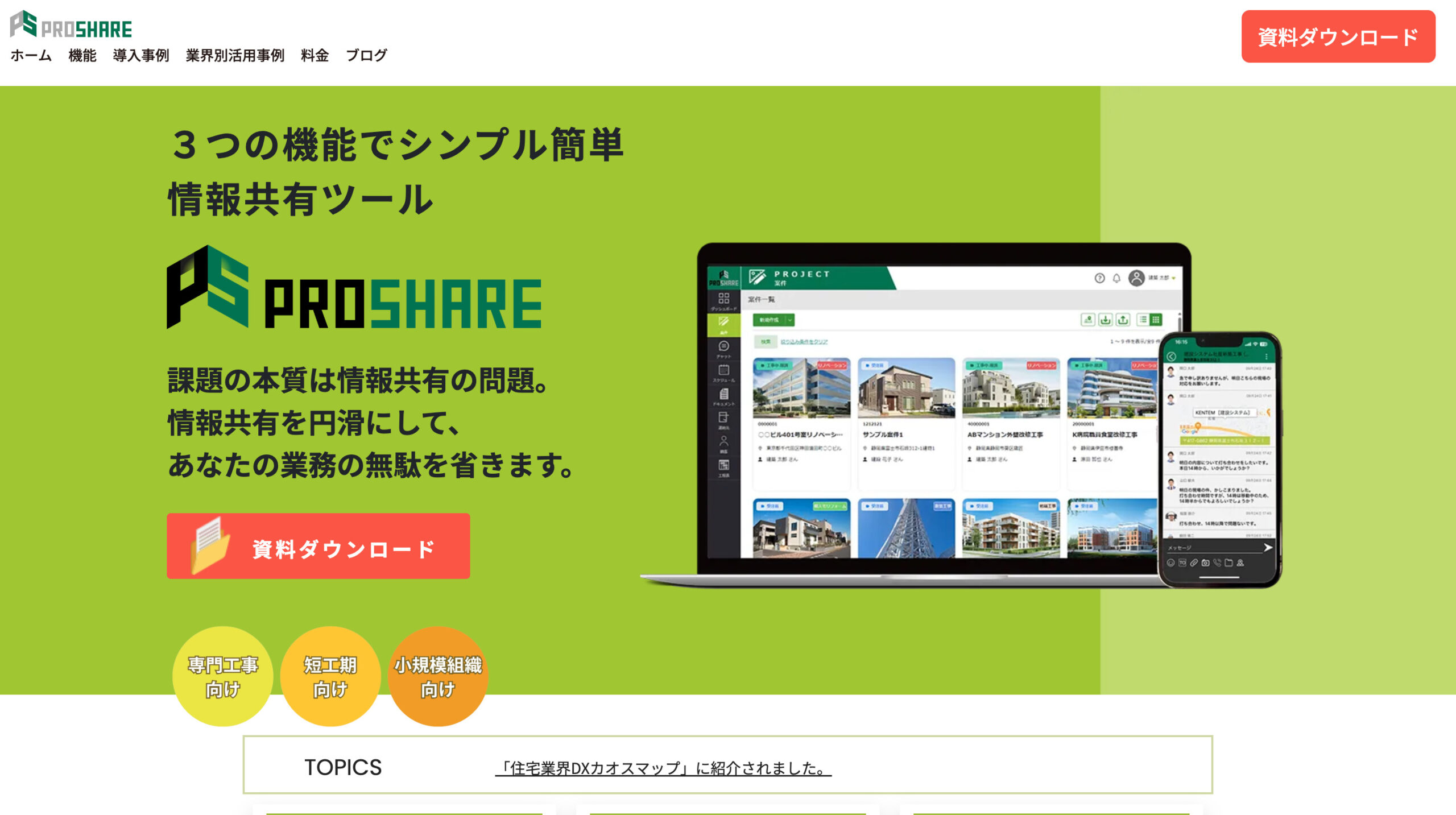Click the スケジュール calendar icon in the laptop sidebar
1456x815 pixels.
point(723,373)
